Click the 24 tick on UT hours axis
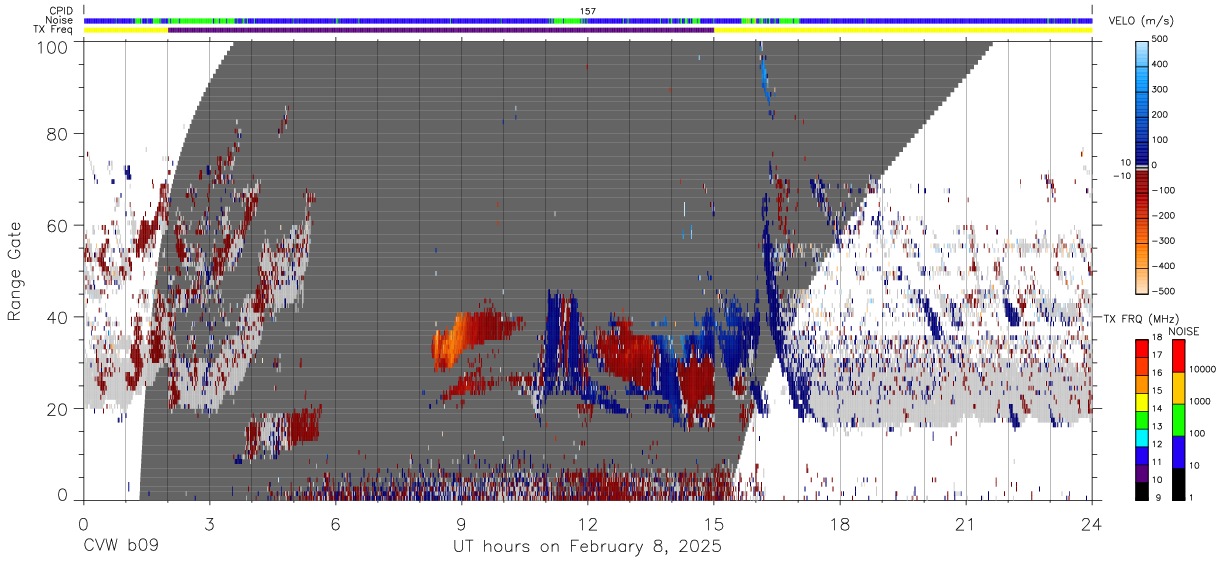 click(1092, 524)
